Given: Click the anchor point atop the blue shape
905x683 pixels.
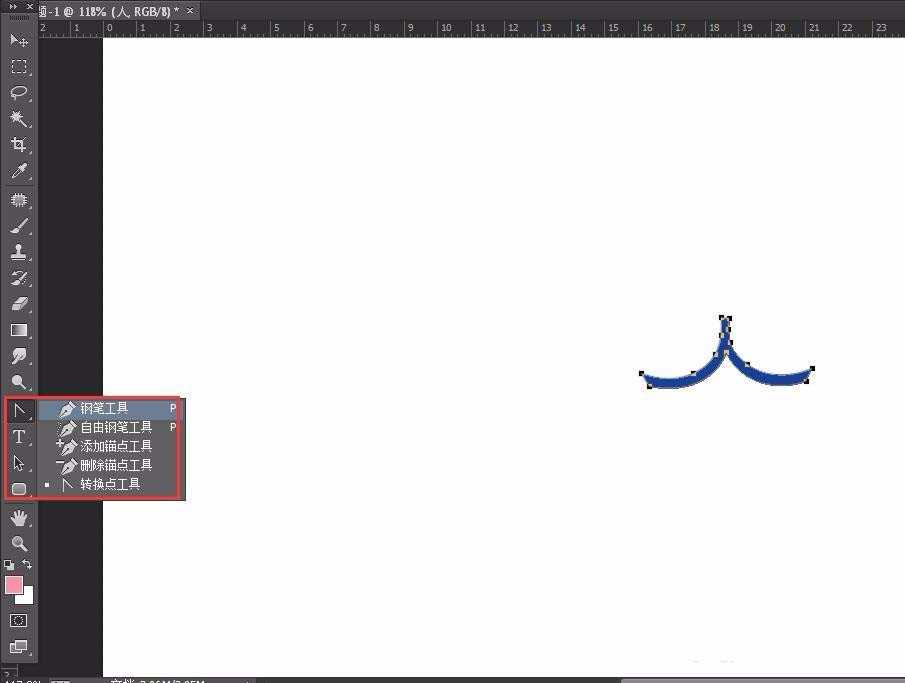Looking at the screenshot, I should [x=724, y=318].
